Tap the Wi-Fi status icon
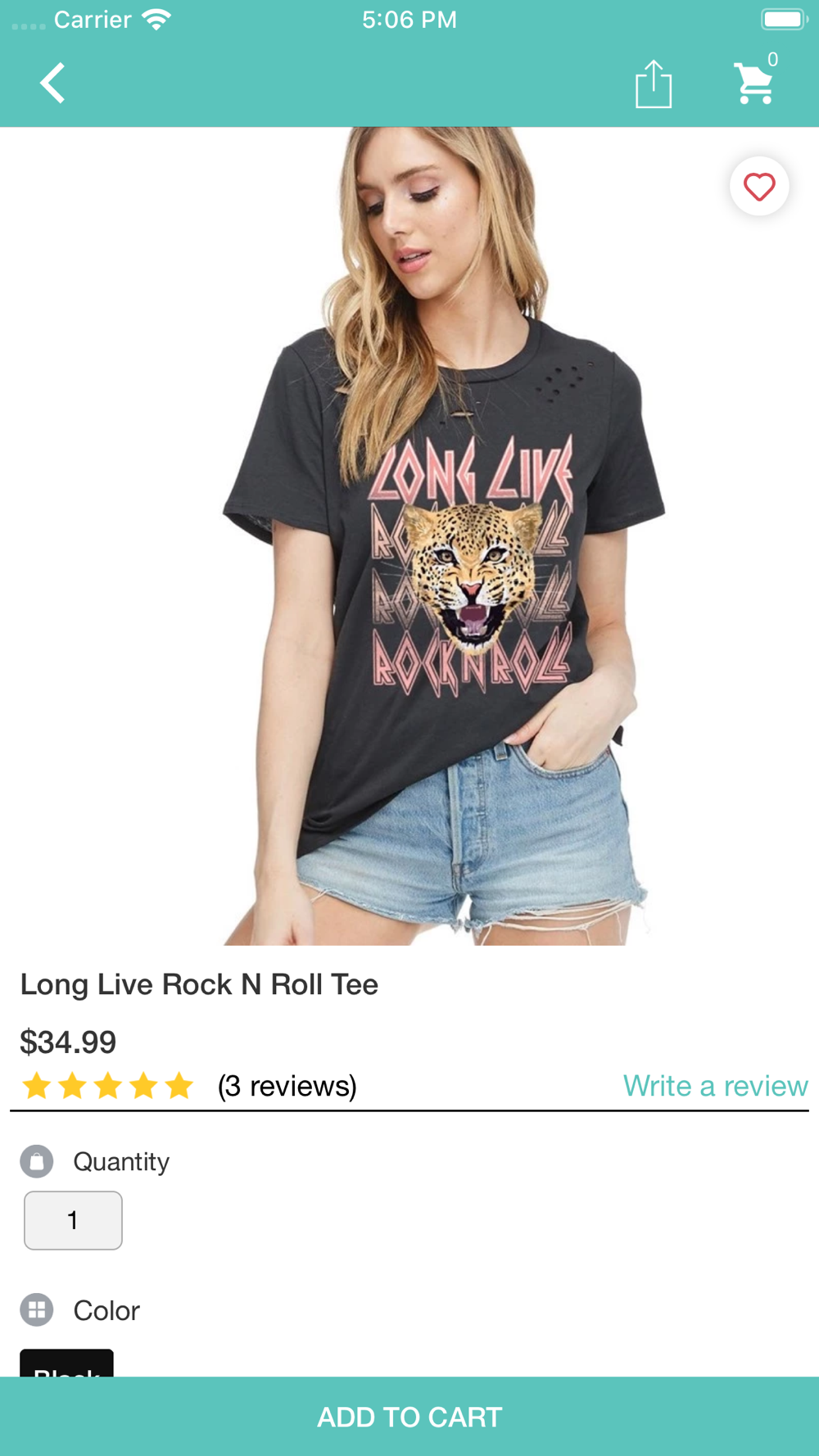Screen dimensions: 819x1456 156,19
